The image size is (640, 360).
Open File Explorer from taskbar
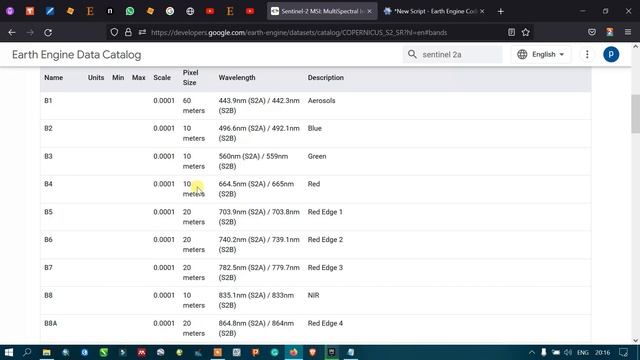tap(47, 352)
